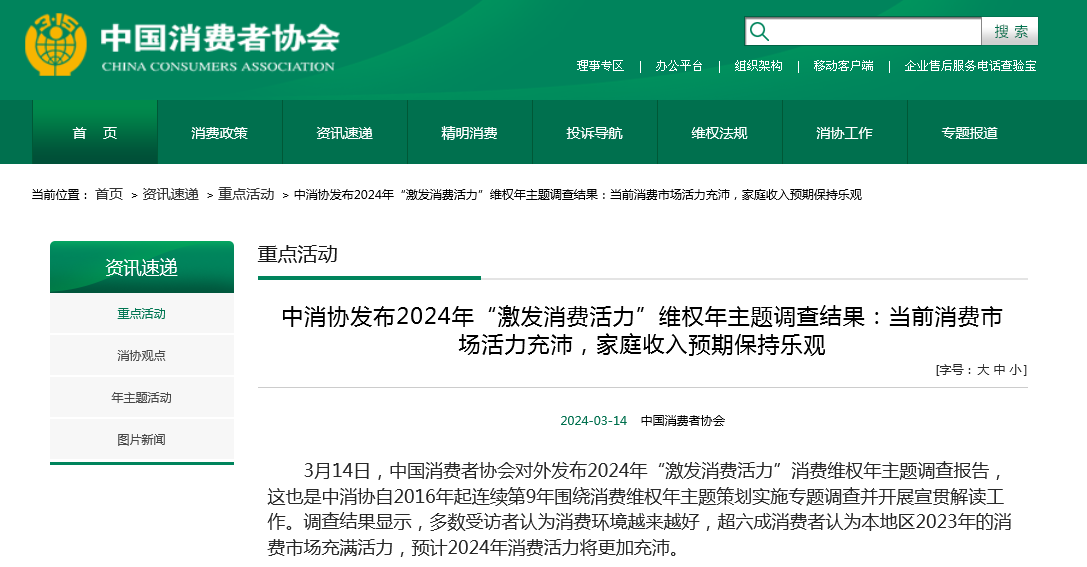1087x567 pixels.
Task: Click the 重点活动 section heading
Action: click(297, 254)
